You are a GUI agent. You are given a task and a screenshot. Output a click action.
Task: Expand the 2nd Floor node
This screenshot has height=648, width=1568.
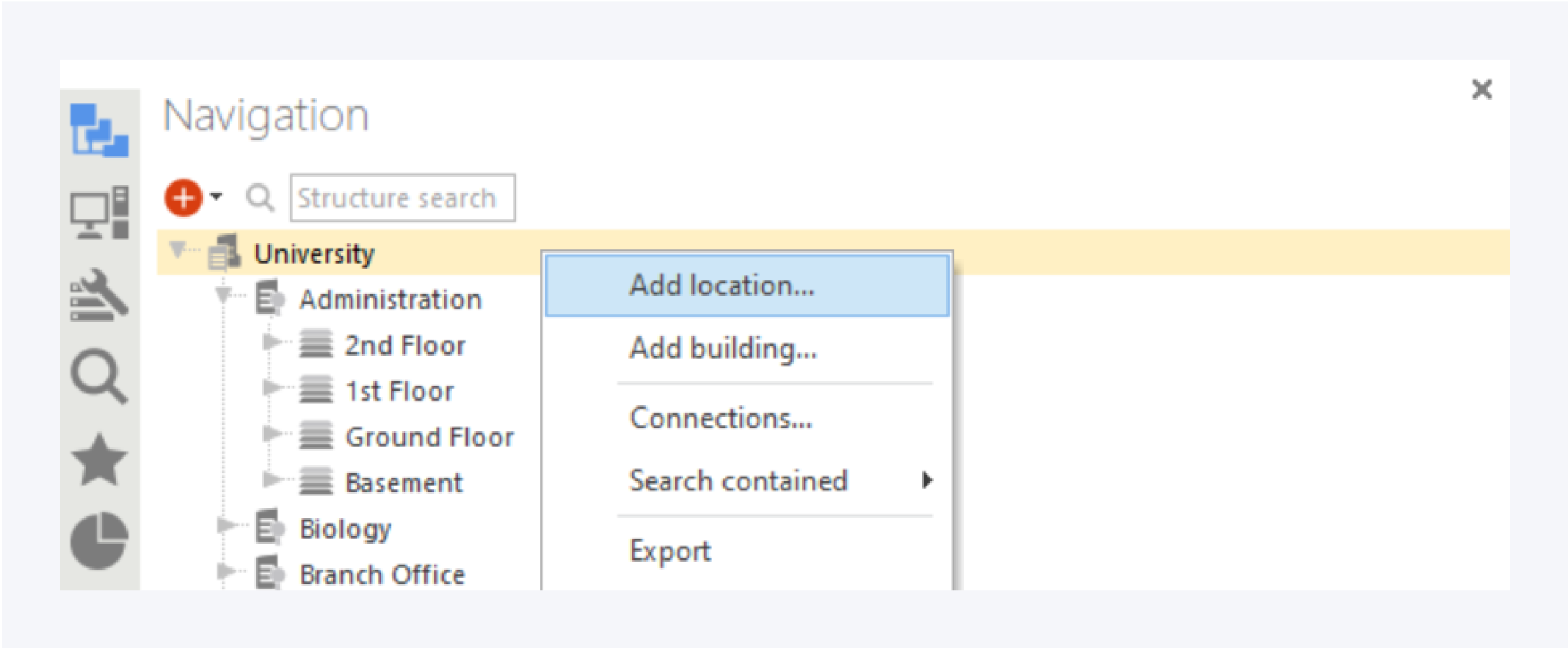coord(271,342)
